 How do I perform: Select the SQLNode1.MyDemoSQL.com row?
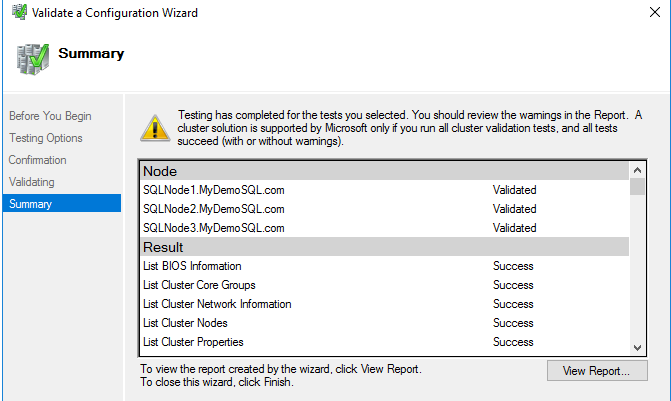[214, 190]
